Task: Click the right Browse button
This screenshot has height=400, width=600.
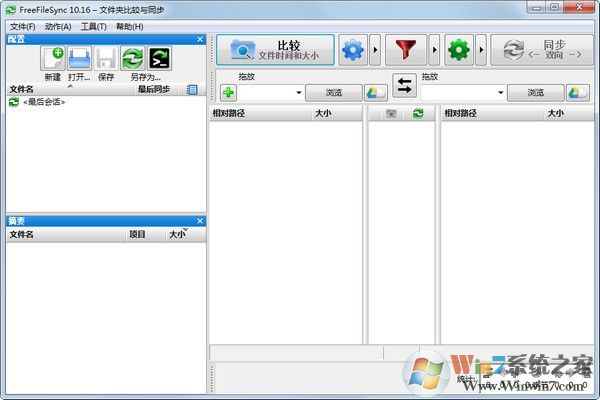Action: [x=536, y=93]
